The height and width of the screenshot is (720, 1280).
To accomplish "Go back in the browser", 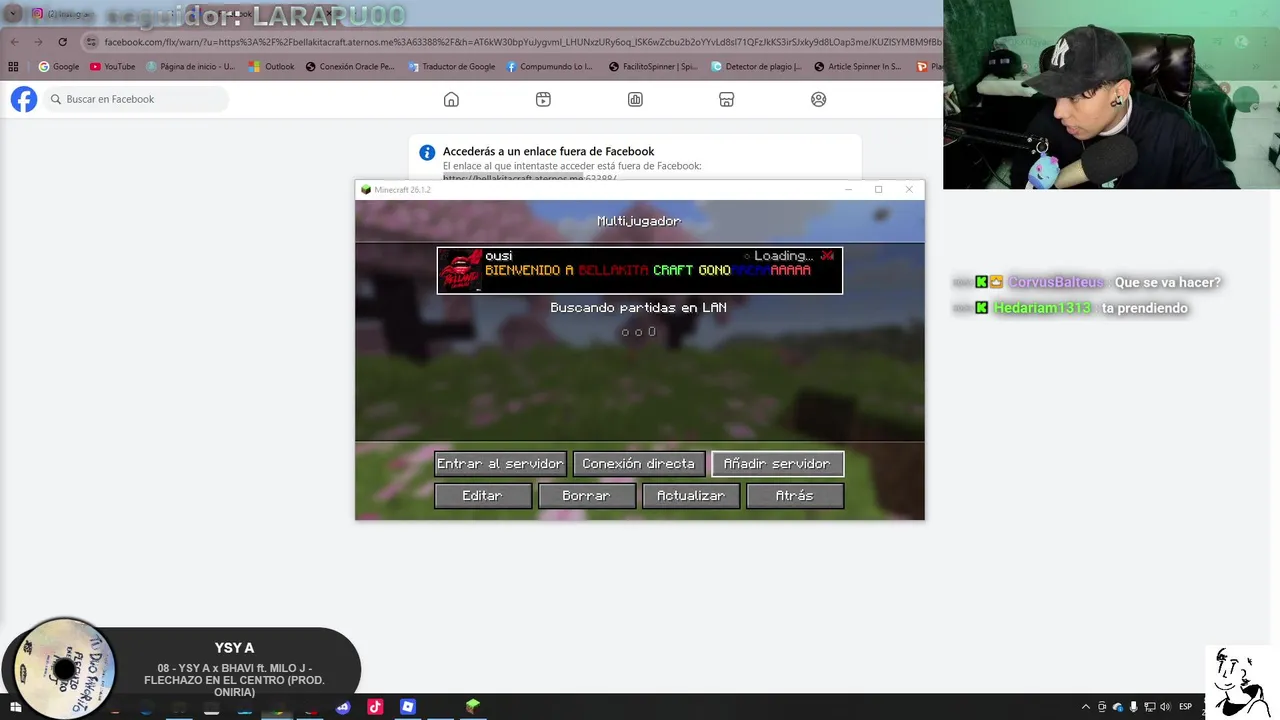I will coord(14,42).
